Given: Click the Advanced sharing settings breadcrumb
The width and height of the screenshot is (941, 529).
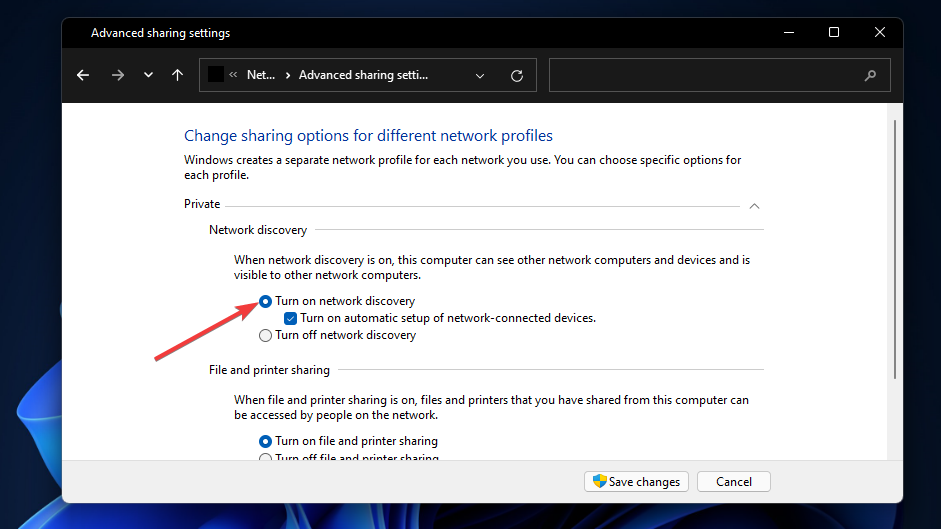Looking at the screenshot, I should [x=363, y=75].
